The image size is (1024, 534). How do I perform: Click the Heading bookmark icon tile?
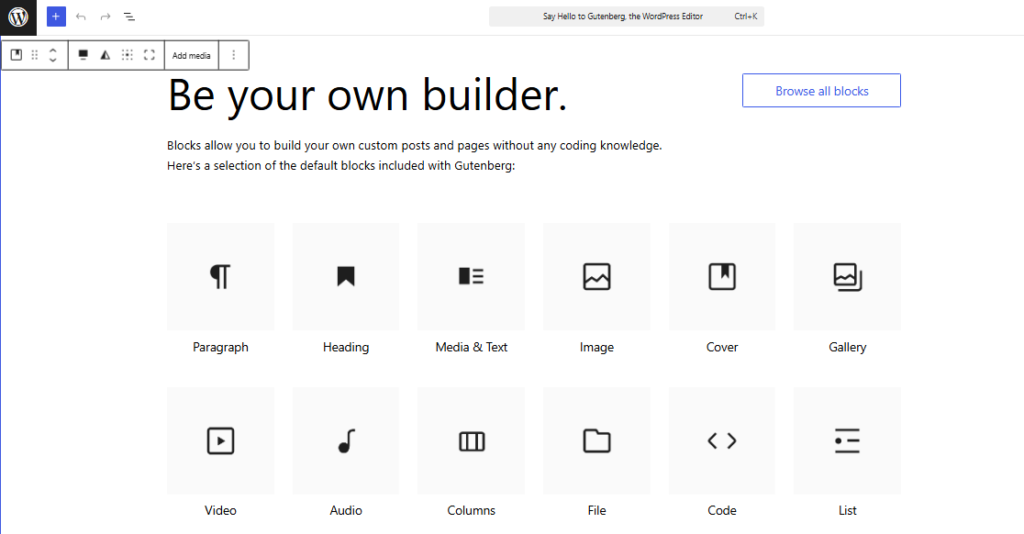pyautogui.click(x=346, y=277)
